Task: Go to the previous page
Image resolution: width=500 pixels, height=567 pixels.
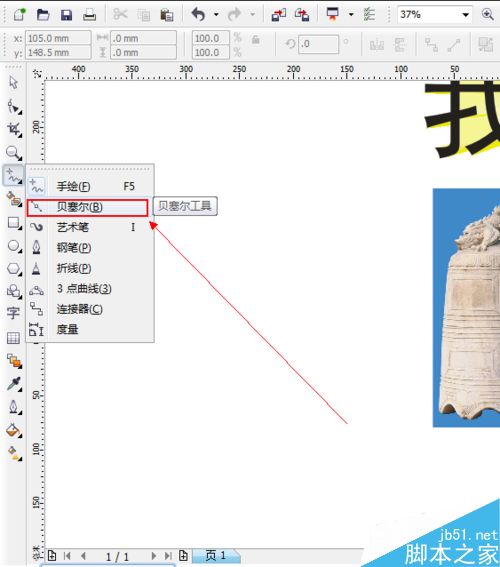Action: [x=83, y=555]
